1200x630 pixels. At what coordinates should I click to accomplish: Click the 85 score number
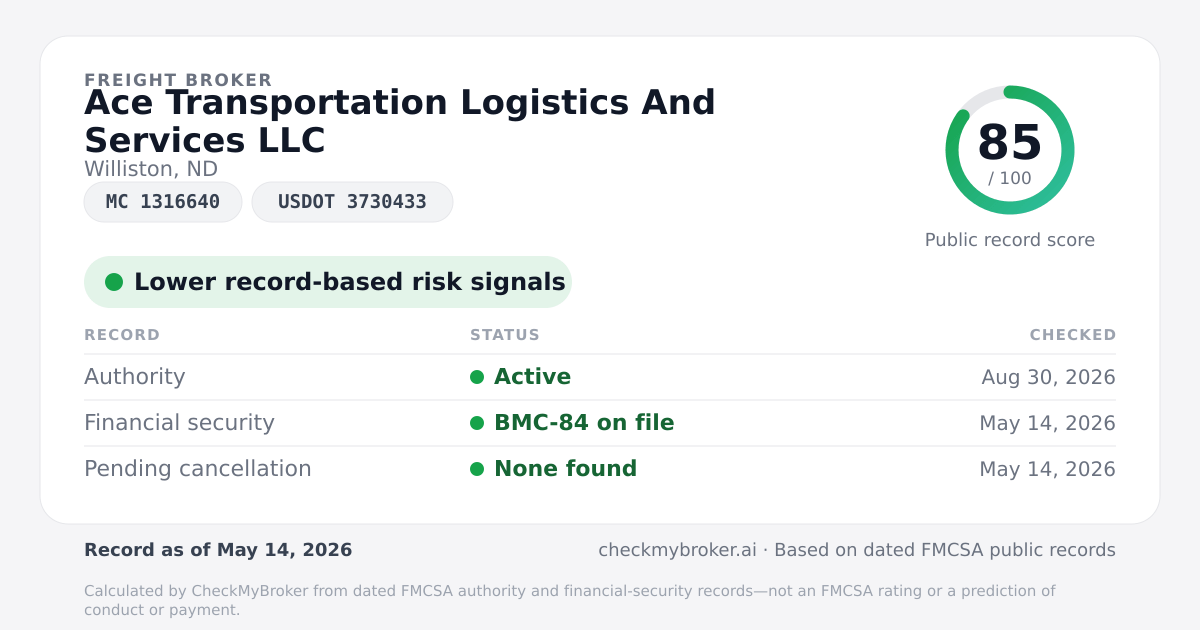coord(1010,143)
